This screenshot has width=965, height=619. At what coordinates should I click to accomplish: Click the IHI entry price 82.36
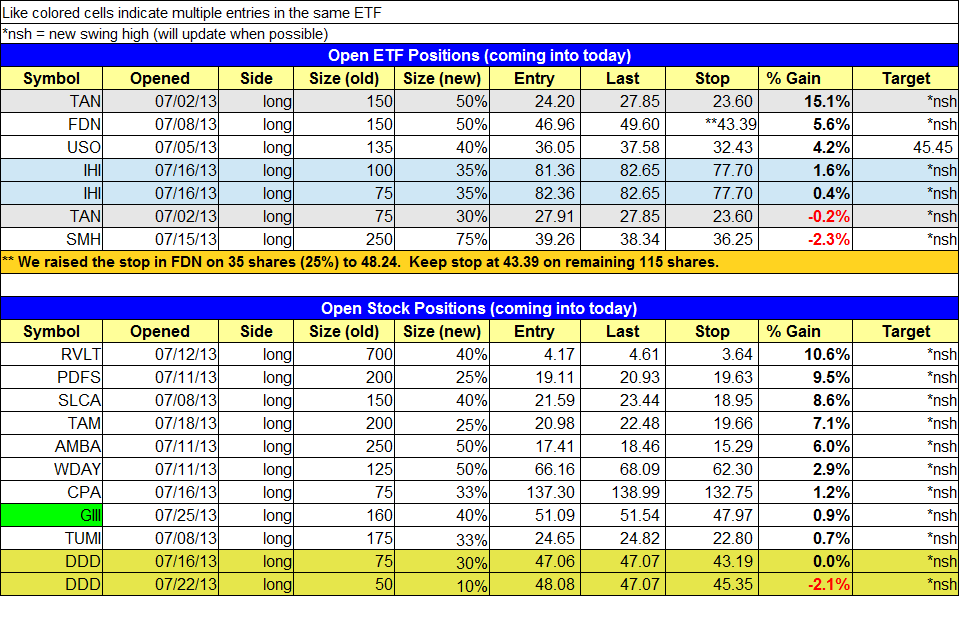(x=535, y=193)
